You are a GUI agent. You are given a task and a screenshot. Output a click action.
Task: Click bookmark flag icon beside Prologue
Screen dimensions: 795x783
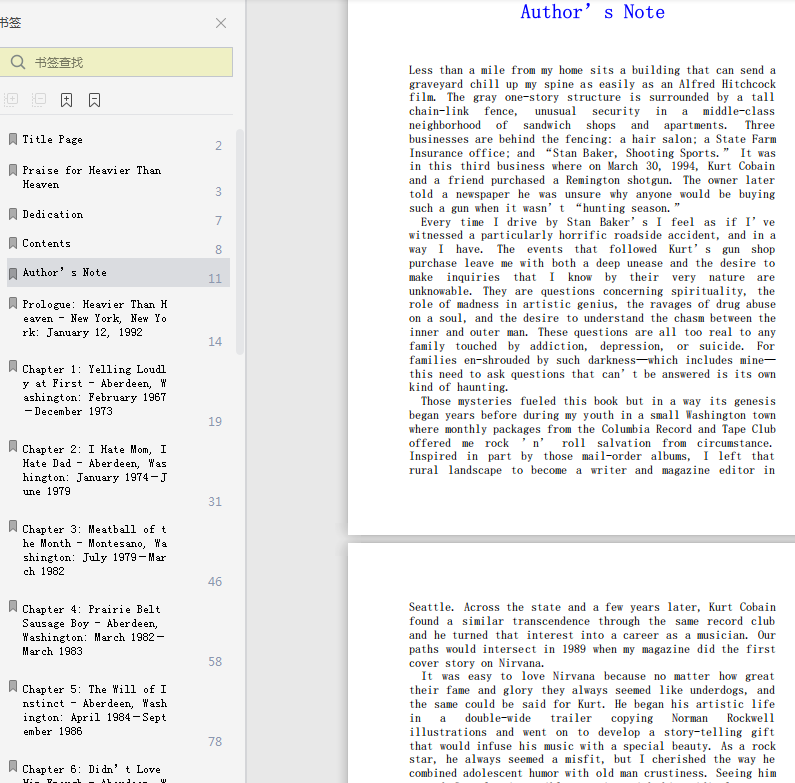(13, 303)
